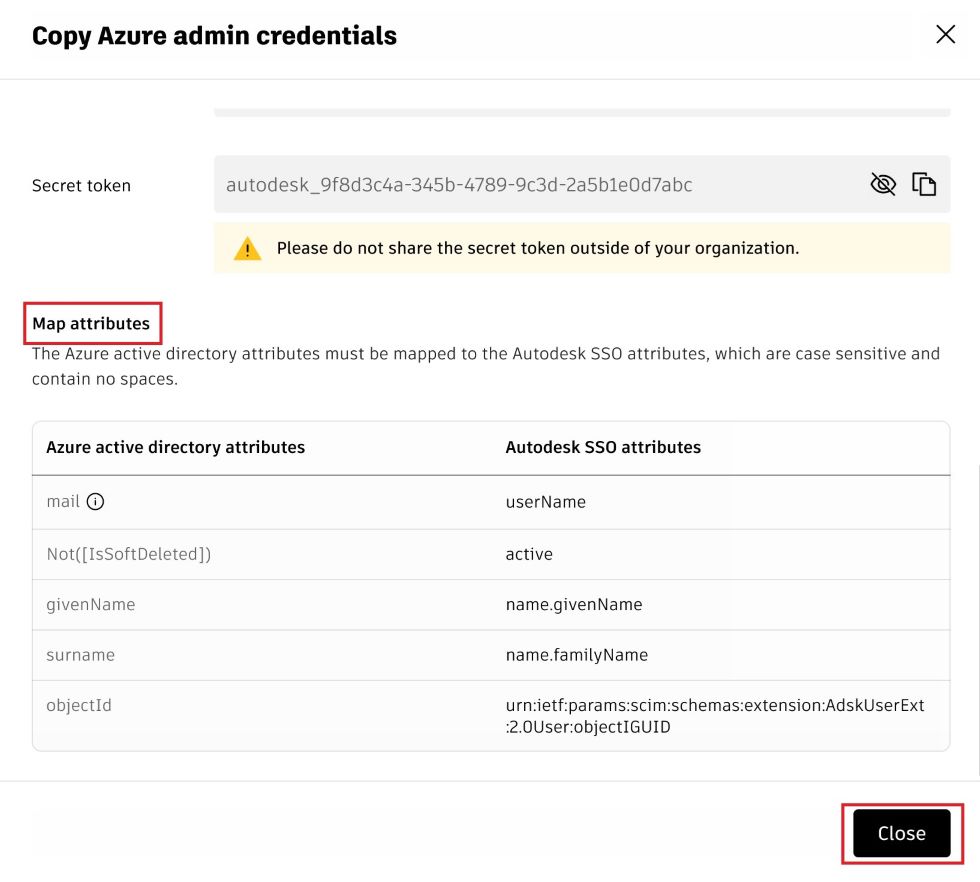Close the dialog with the X icon
980x882 pixels.
tap(945, 35)
